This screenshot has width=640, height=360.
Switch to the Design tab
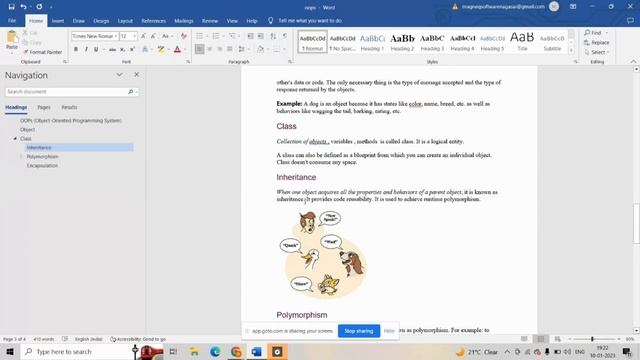[101, 20]
